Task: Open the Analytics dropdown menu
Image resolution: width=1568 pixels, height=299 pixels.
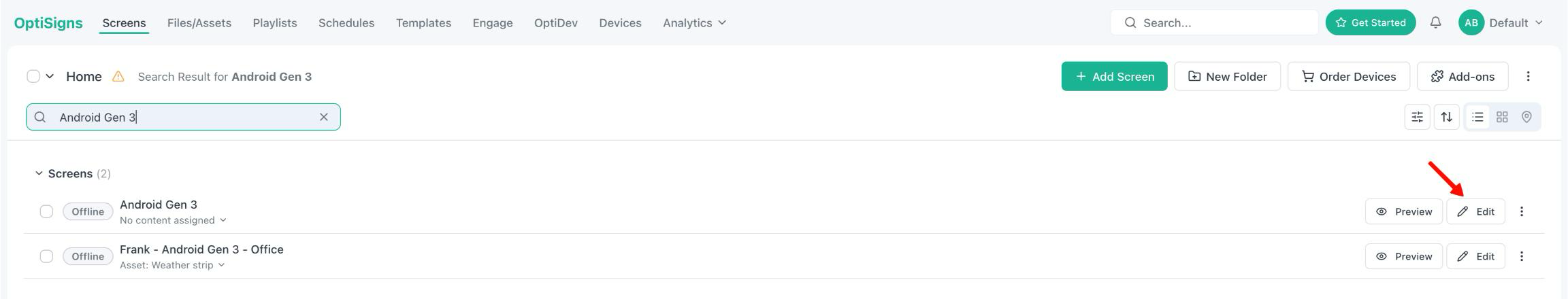Action: (694, 22)
